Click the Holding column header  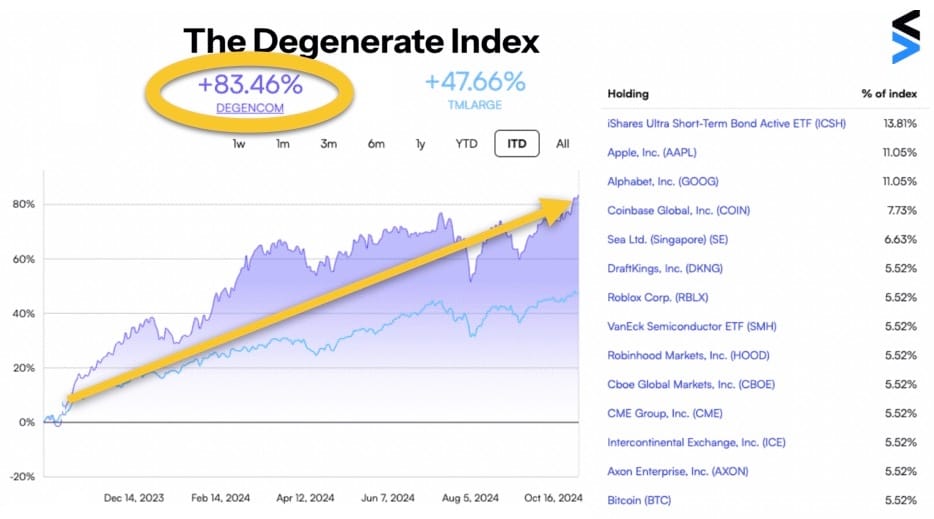click(628, 94)
